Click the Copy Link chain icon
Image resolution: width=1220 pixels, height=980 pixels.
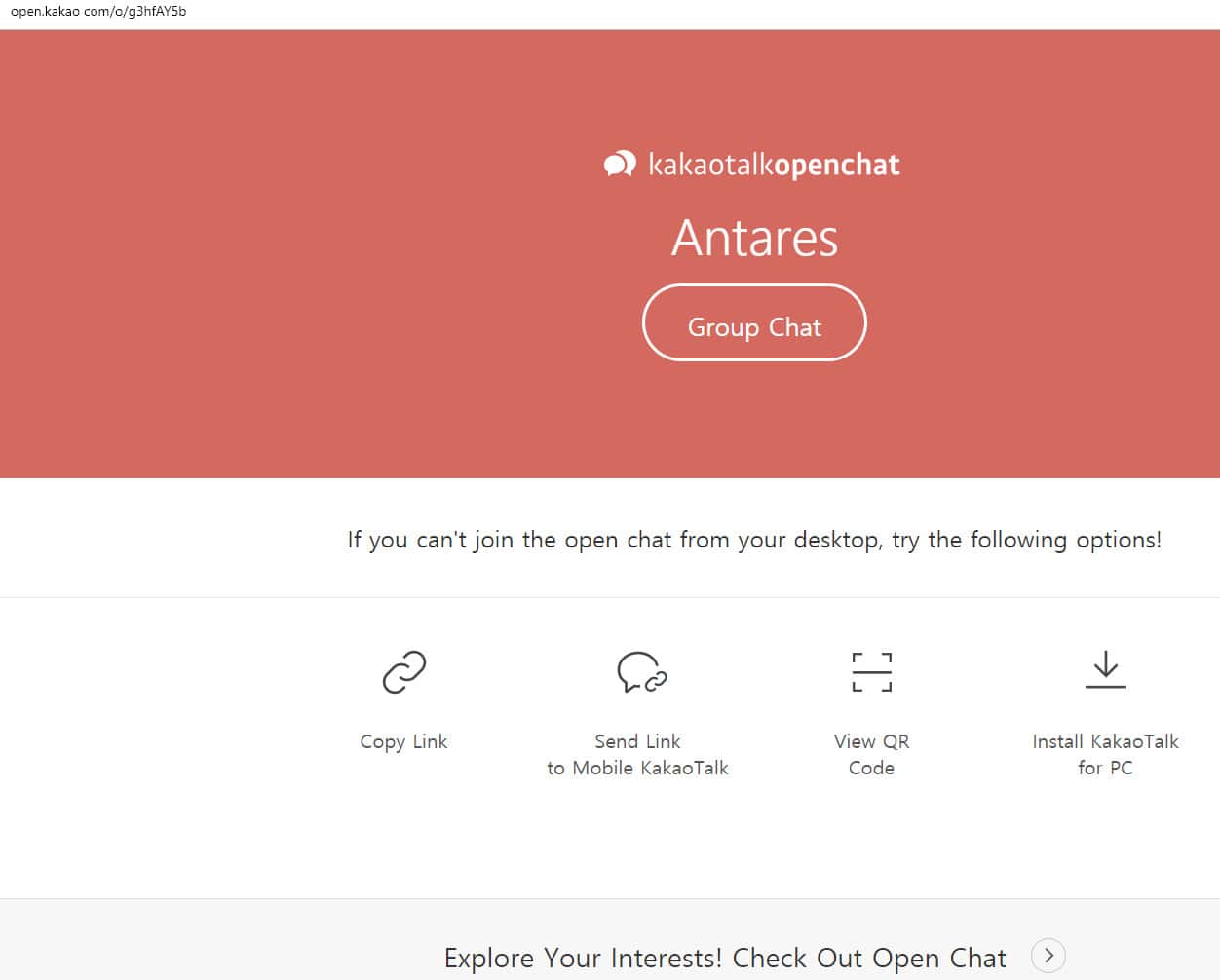click(403, 672)
